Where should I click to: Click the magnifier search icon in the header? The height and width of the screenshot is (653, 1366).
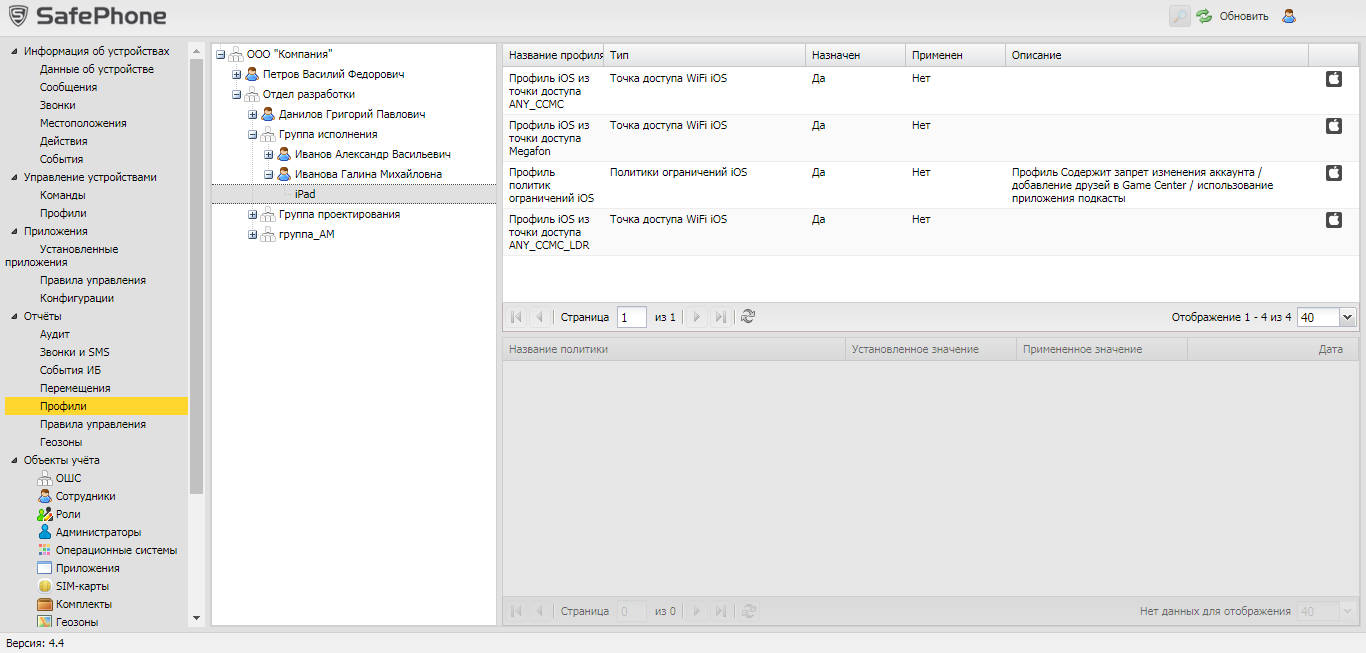click(1180, 15)
